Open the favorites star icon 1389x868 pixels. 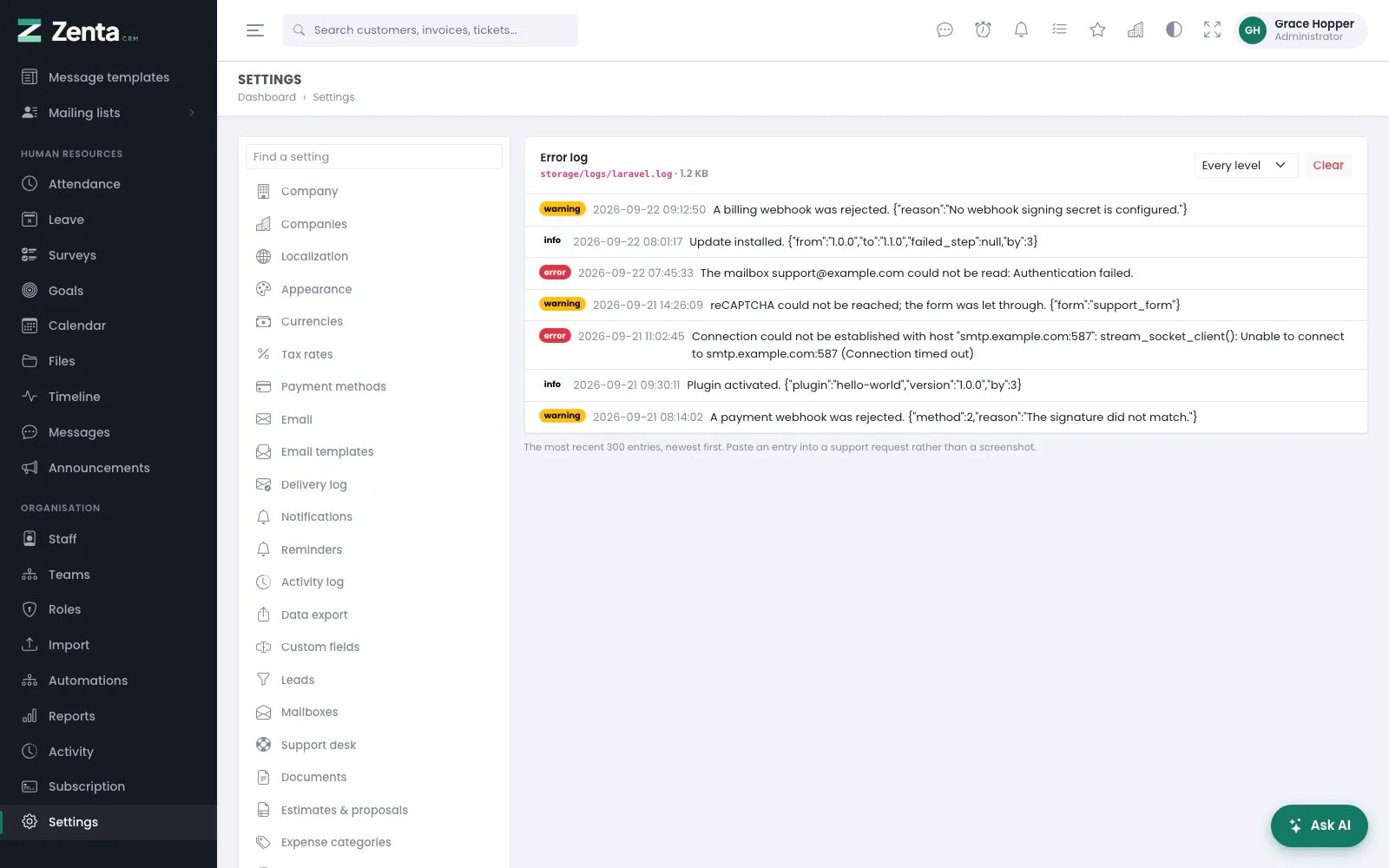click(1097, 30)
